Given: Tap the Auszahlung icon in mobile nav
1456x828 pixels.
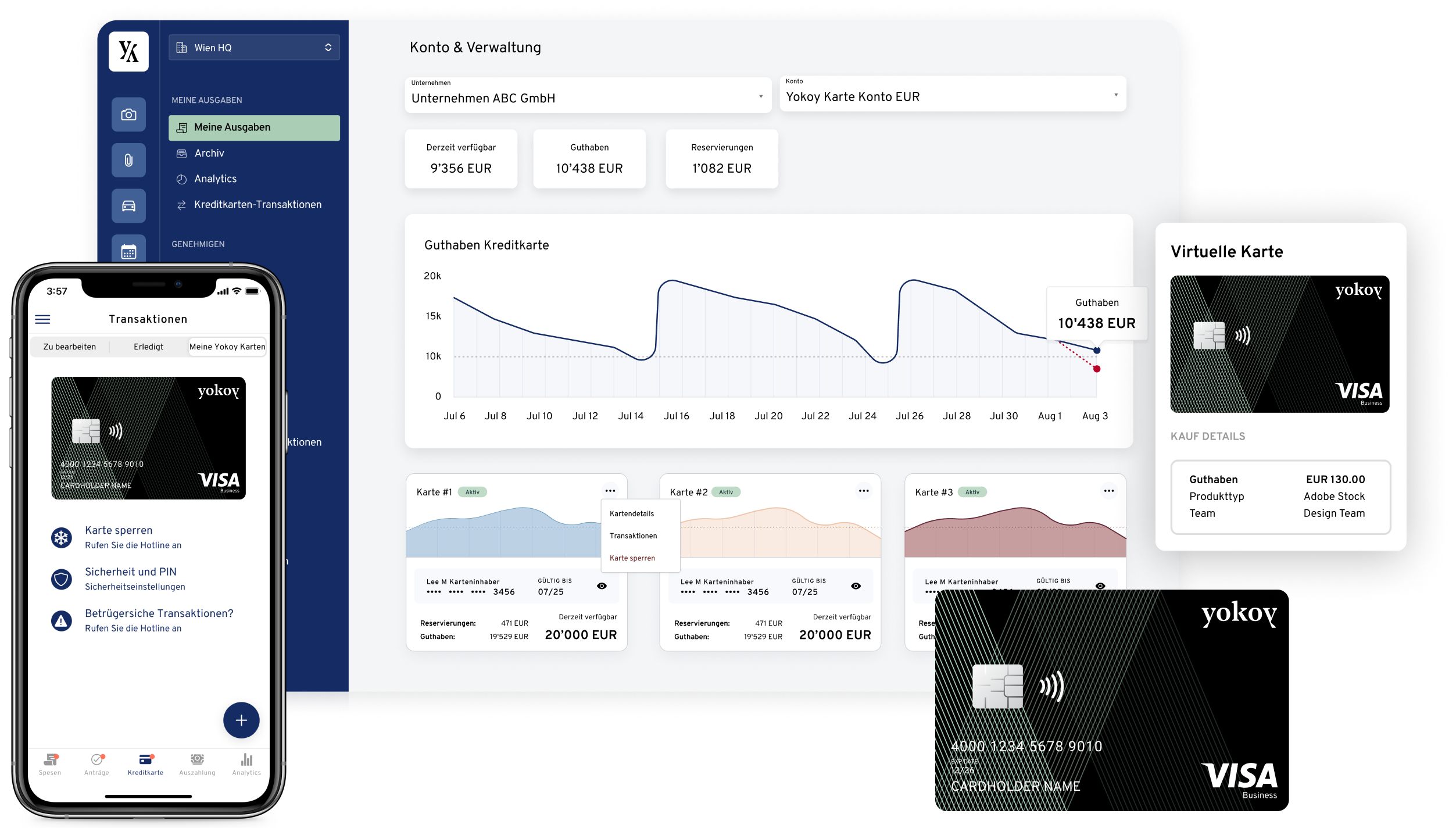Looking at the screenshot, I should [197, 765].
